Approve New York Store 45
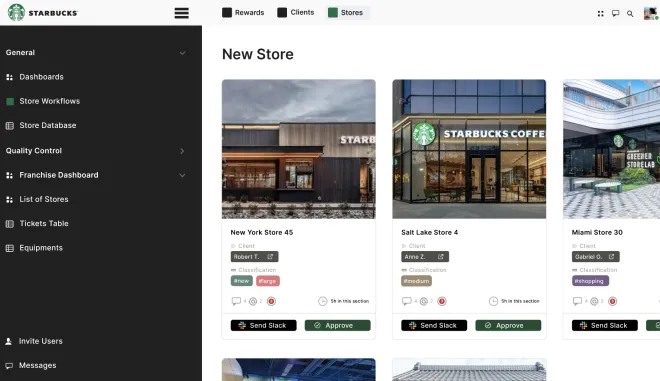 click(x=338, y=325)
